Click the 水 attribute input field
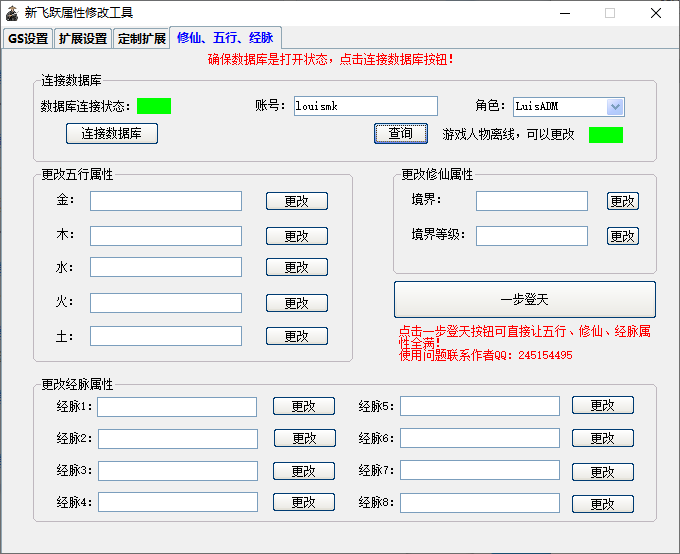The width and height of the screenshot is (680, 554). 166,267
